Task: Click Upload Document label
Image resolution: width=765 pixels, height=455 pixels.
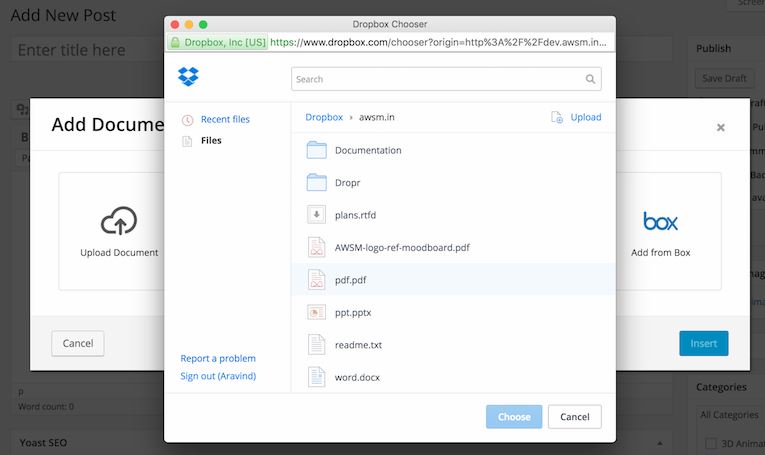Action: pos(119,253)
